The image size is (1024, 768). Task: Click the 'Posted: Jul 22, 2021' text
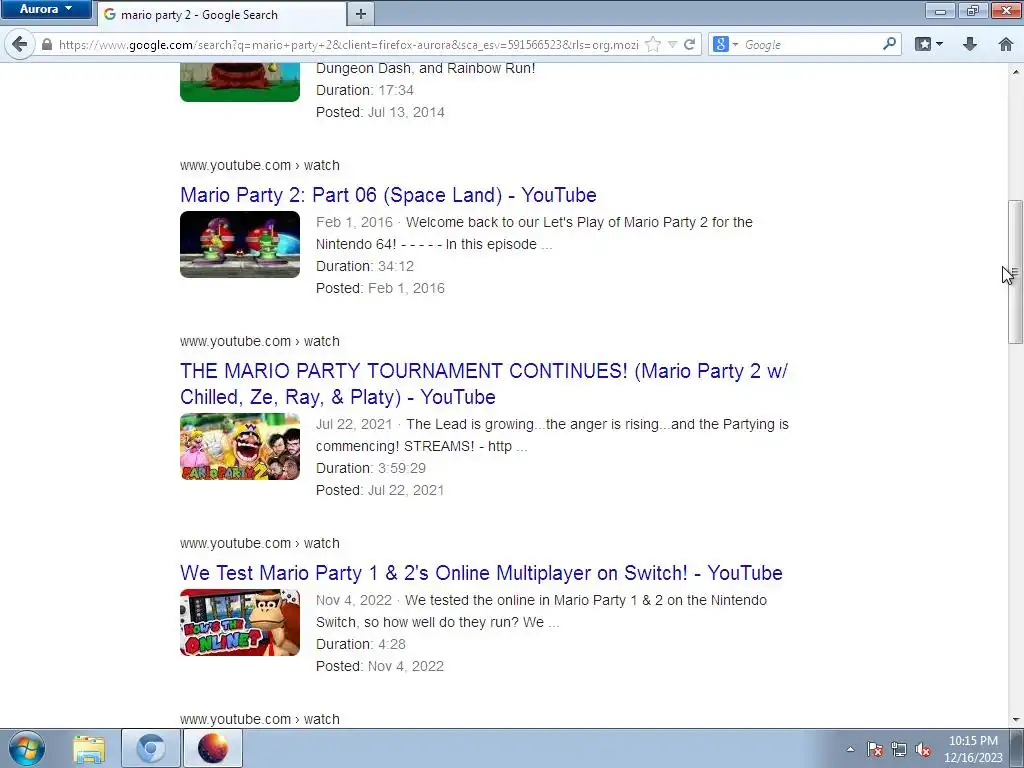point(380,490)
